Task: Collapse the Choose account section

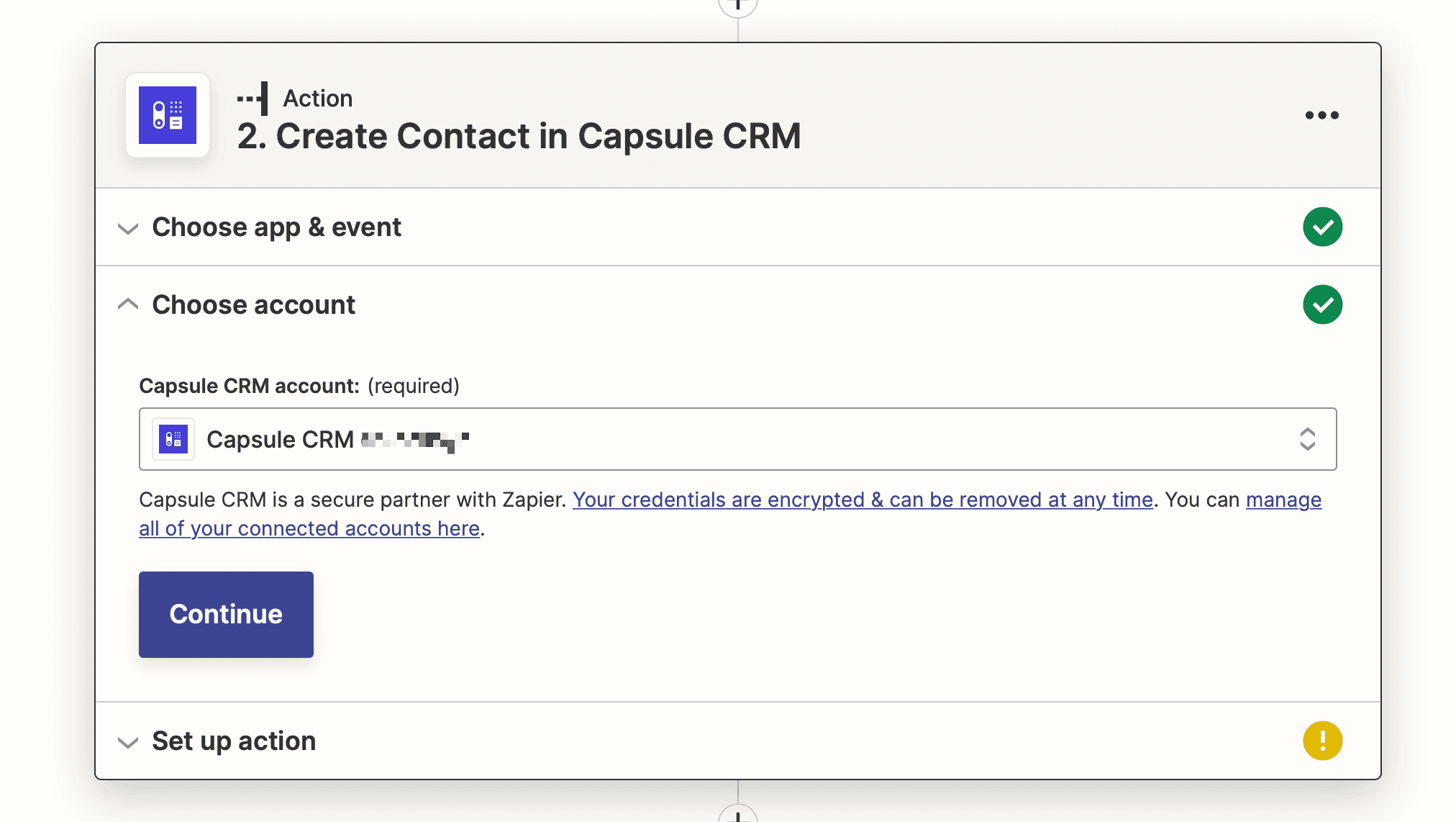Action: click(x=737, y=305)
